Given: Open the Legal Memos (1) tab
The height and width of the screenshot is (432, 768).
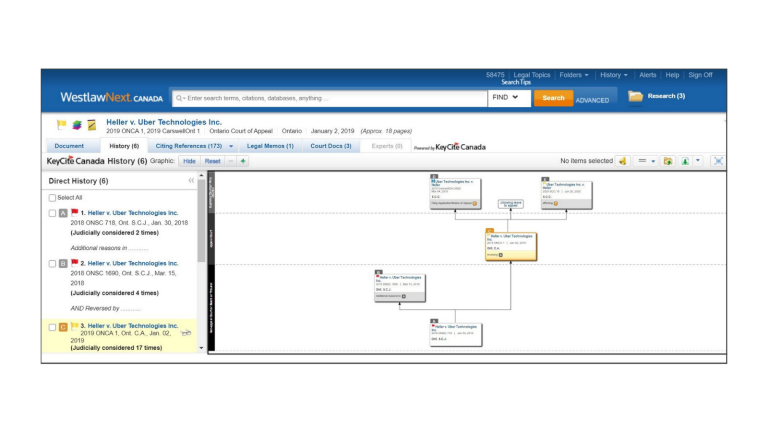Looking at the screenshot, I should click(x=270, y=146).
